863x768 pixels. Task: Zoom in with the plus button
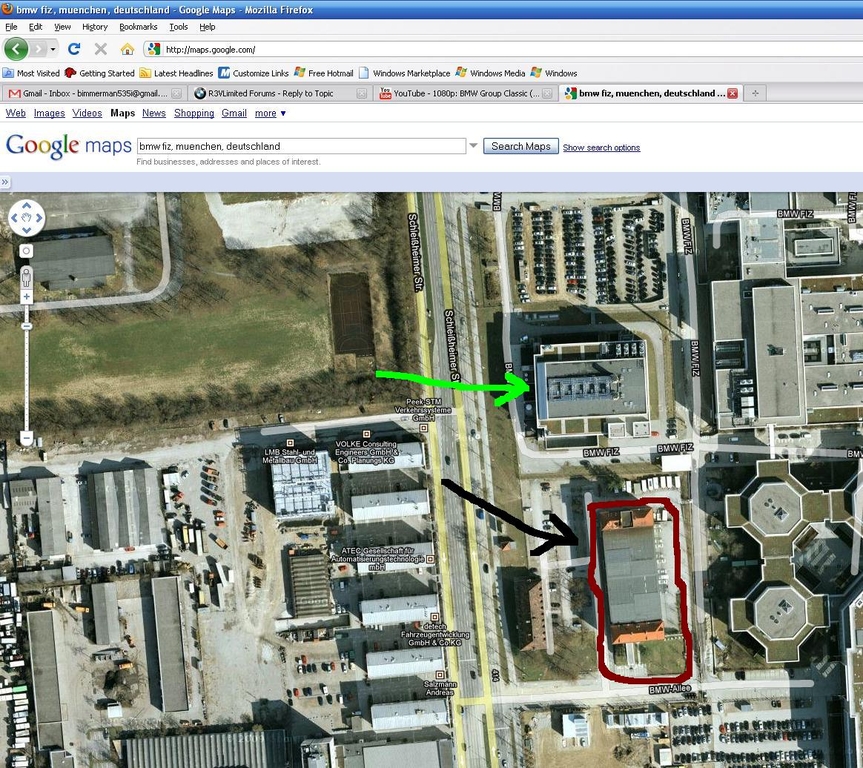pyautogui.click(x=26, y=297)
